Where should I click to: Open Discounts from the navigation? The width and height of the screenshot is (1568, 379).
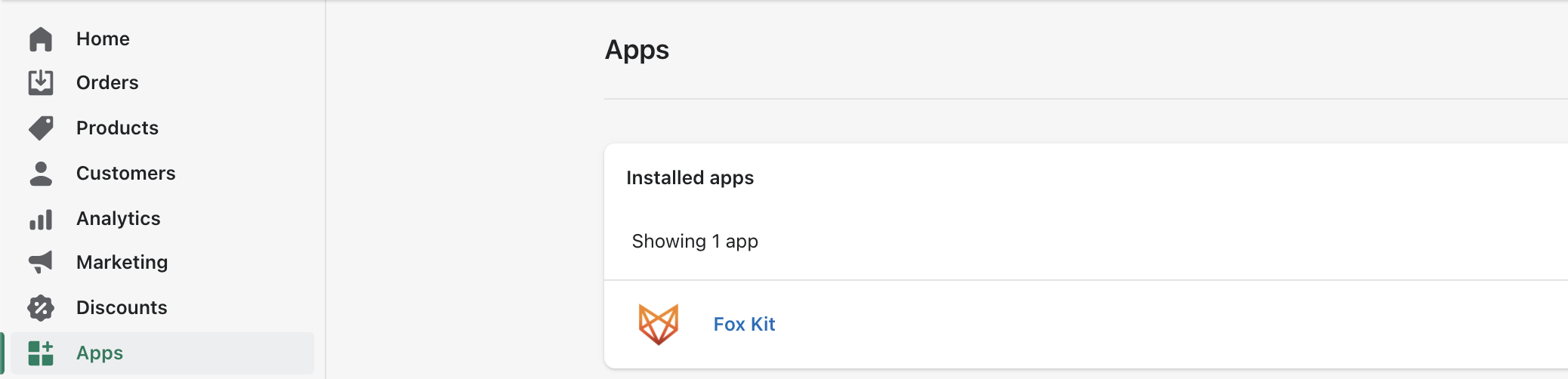tap(122, 307)
